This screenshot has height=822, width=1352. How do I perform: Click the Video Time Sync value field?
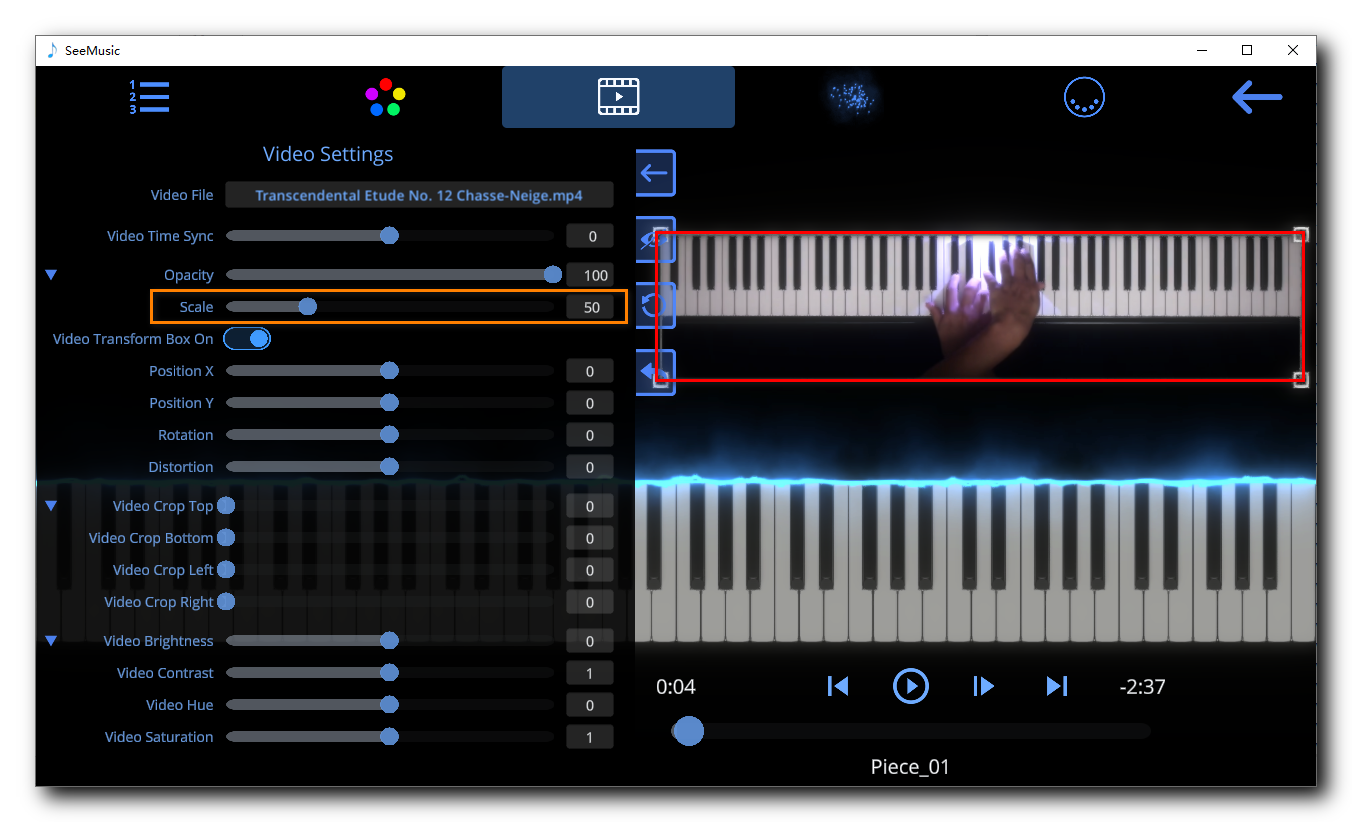click(590, 236)
